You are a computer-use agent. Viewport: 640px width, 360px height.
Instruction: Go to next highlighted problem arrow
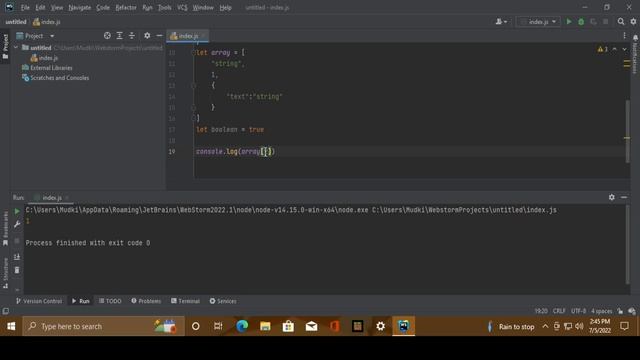(624, 49)
